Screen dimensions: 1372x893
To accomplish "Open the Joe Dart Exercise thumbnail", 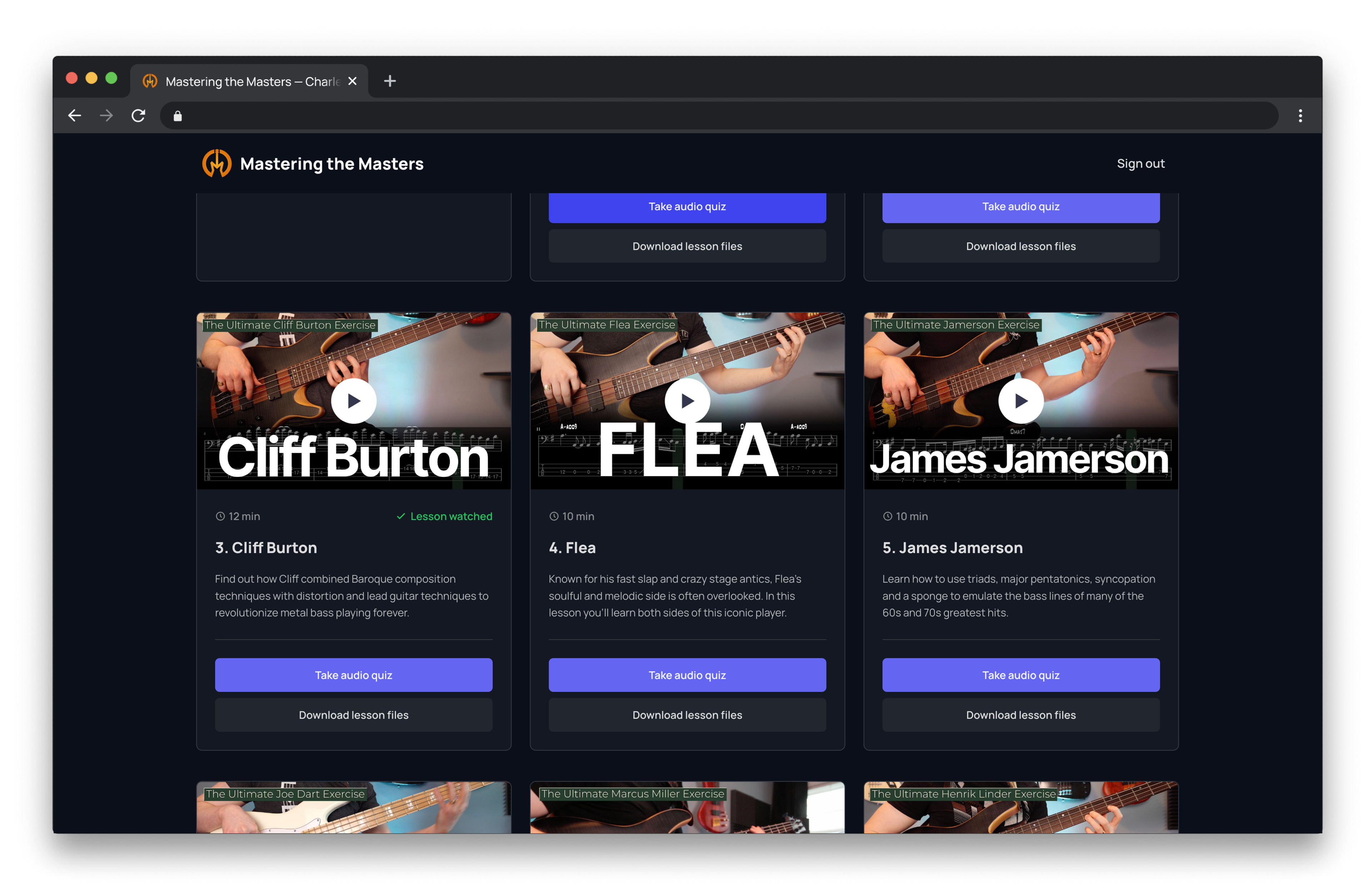I will pyautogui.click(x=353, y=807).
